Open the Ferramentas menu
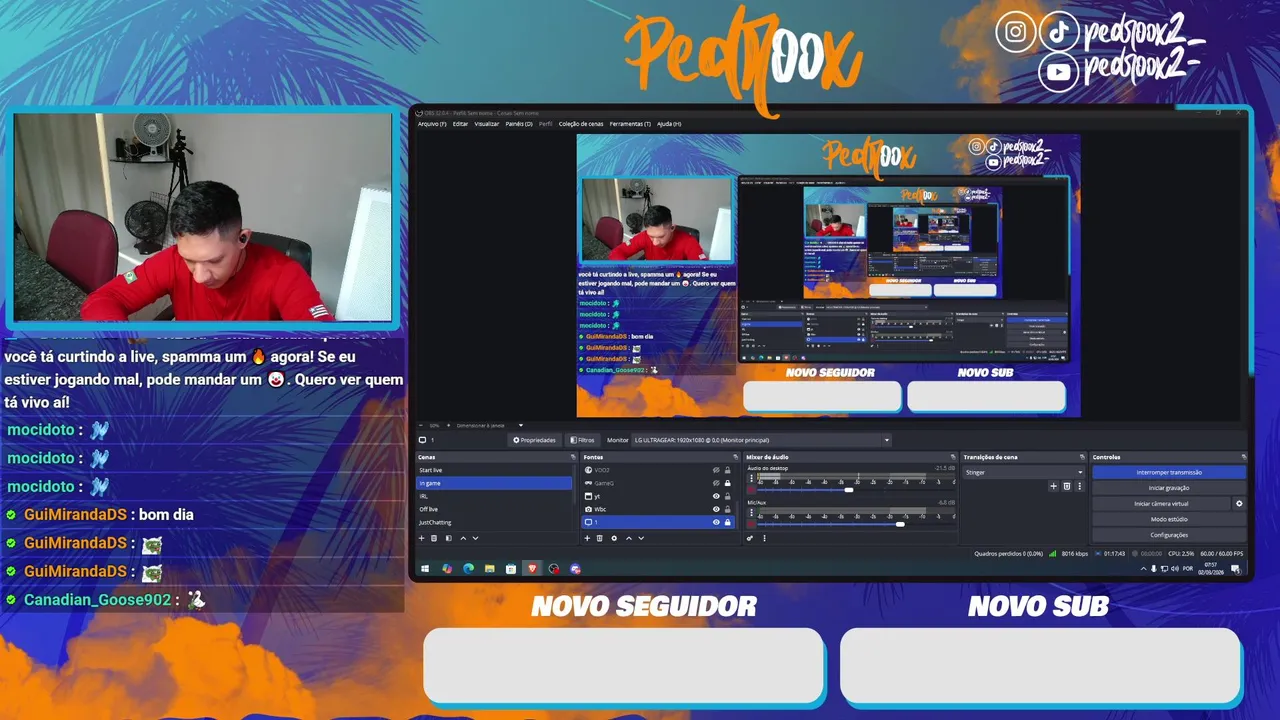1280x720 pixels. point(630,124)
